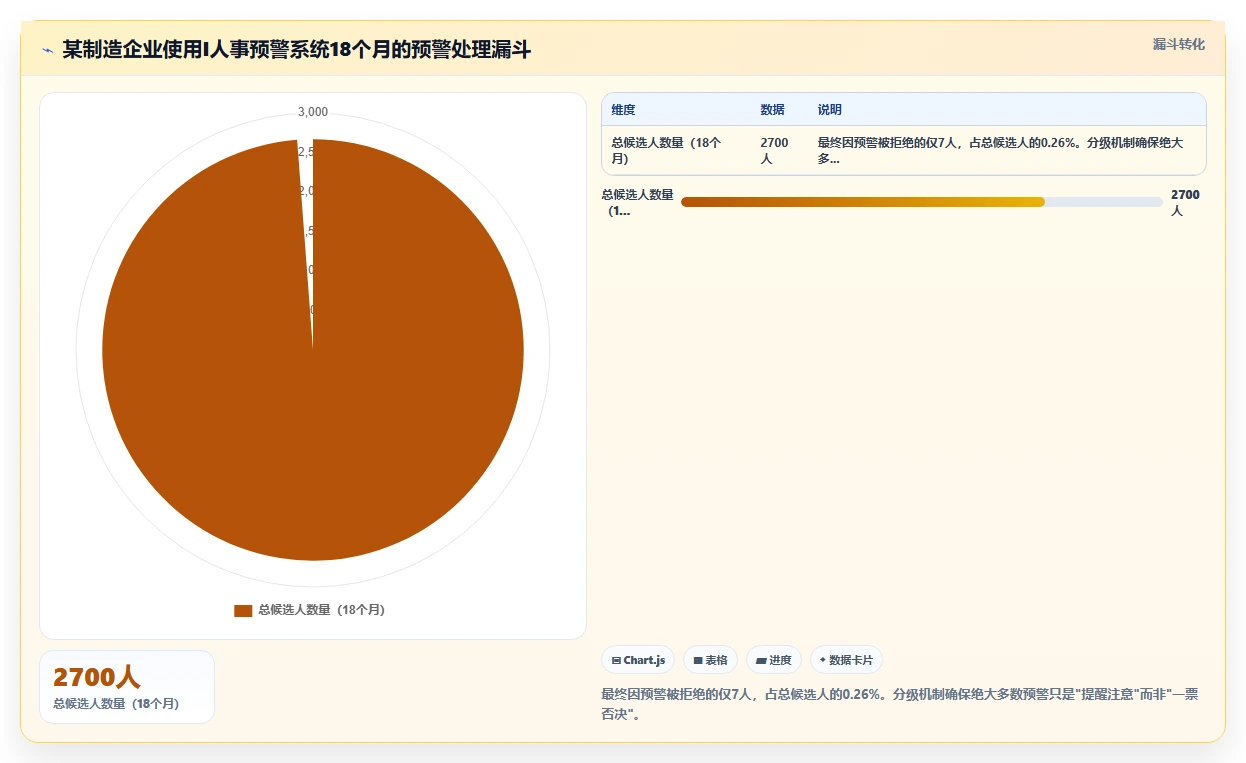1246x763 pixels.
Task: Click the Chart.js tag chip
Action: click(638, 660)
